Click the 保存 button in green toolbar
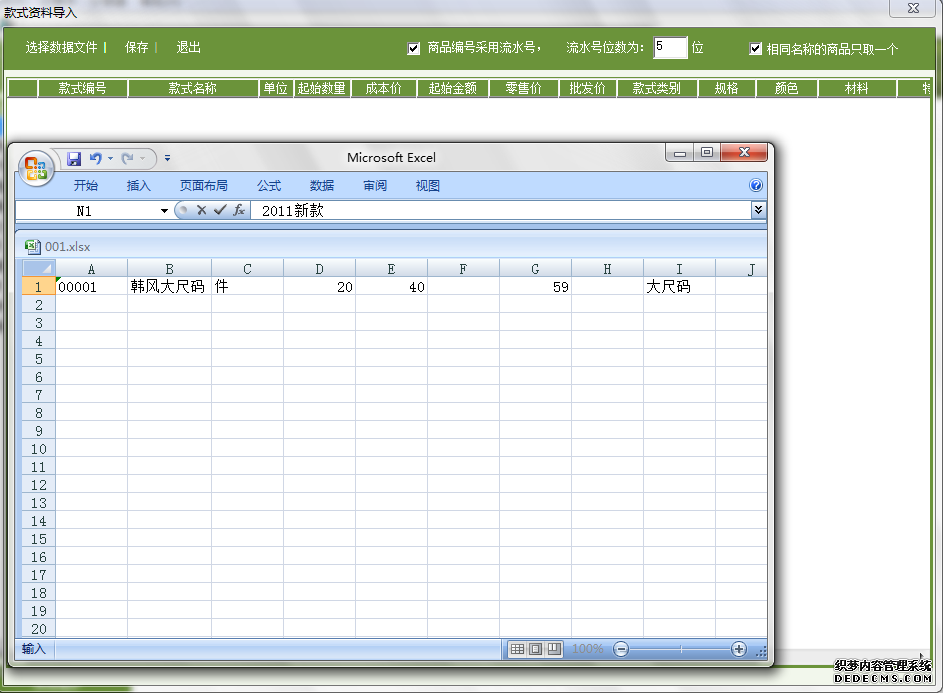 (136, 47)
